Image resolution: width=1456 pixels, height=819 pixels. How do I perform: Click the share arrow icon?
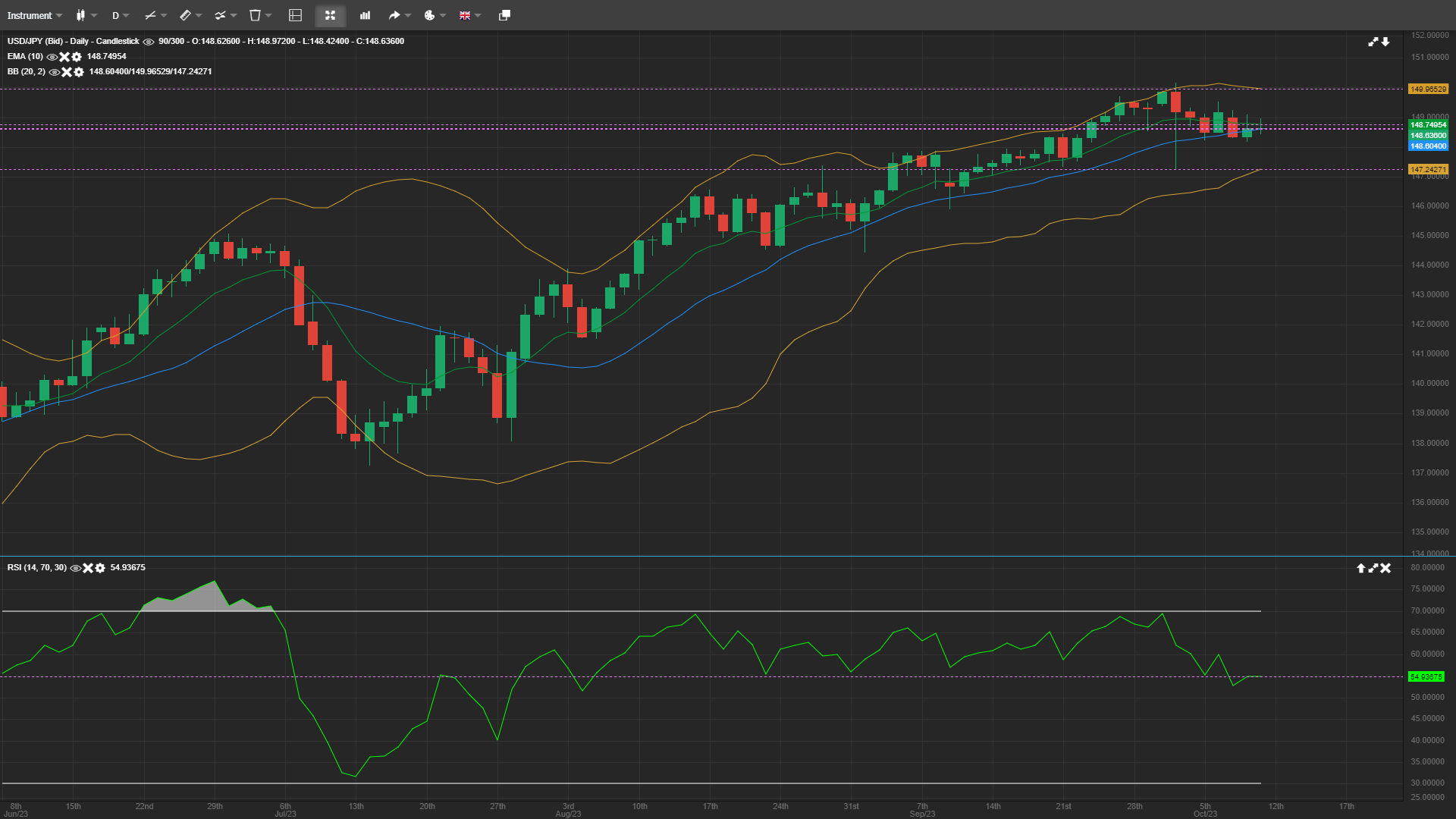[x=394, y=15]
